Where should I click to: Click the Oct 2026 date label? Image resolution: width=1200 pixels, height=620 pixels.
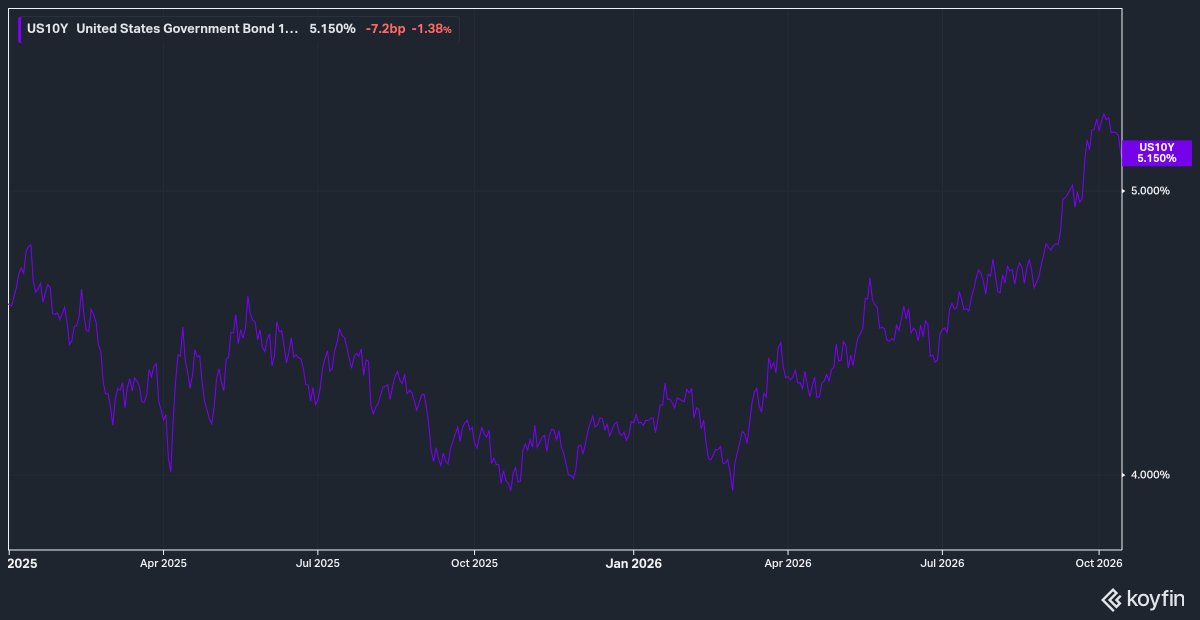coord(1099,563)
